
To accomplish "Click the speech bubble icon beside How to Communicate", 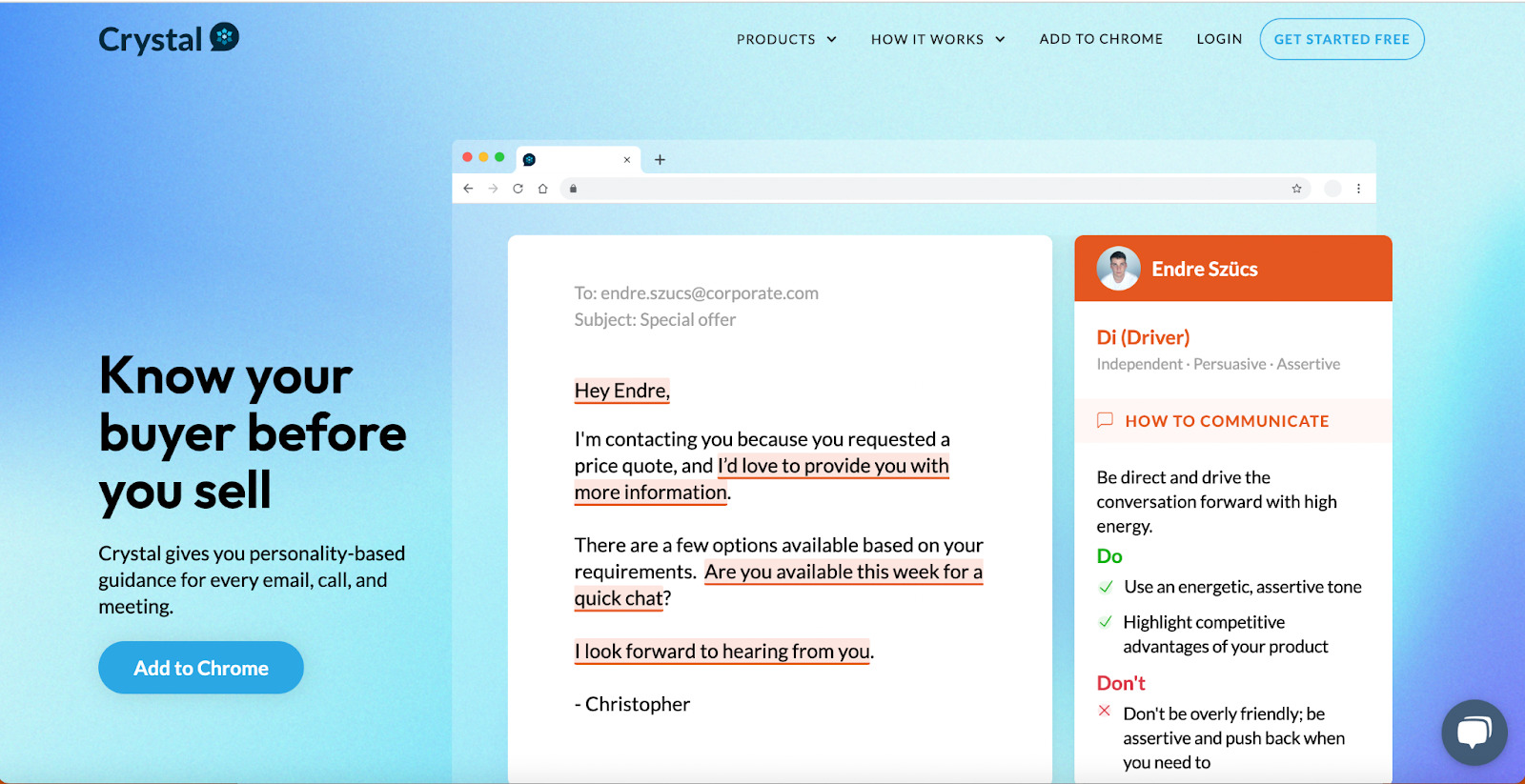I will [x=1105, y=420].
